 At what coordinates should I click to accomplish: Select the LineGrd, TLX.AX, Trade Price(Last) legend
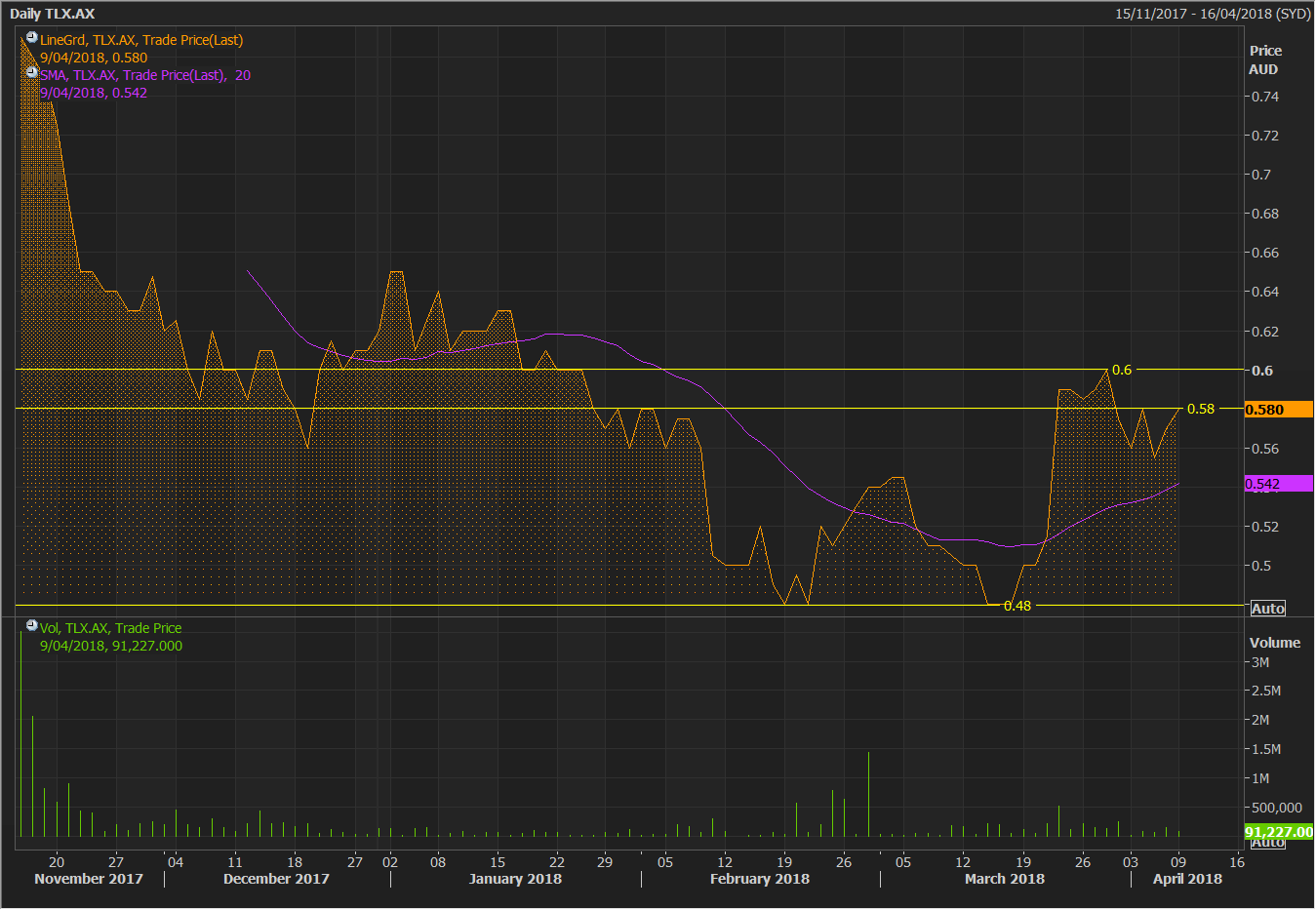(x=141, y=40)
